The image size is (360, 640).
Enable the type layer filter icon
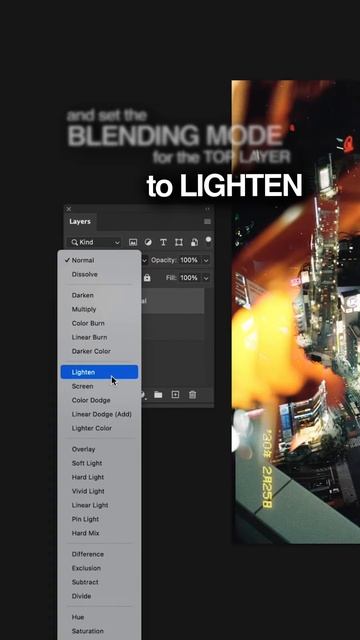tap(163, 242)
